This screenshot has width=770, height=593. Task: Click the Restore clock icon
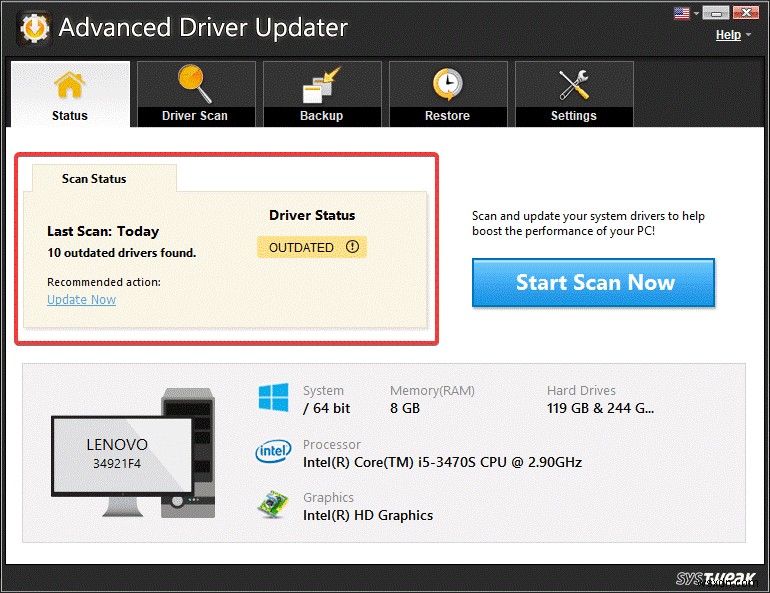[x=447, y=84]
